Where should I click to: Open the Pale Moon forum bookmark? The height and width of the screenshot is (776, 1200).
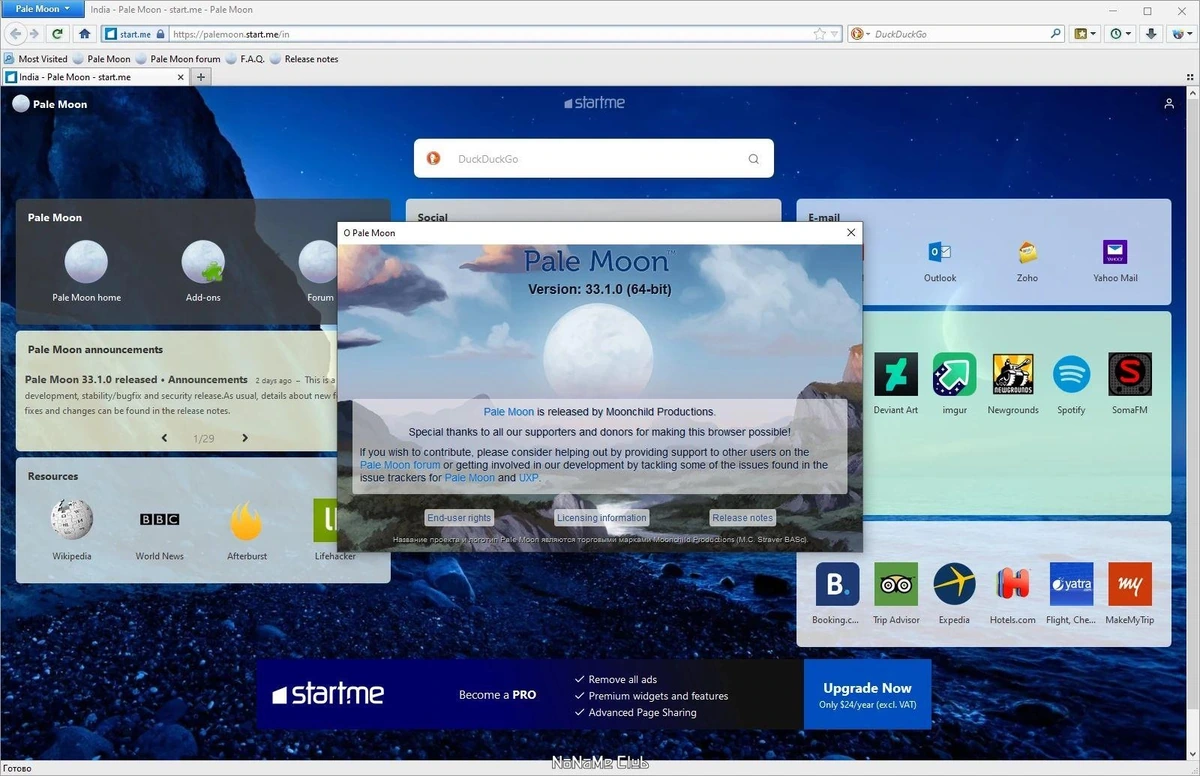click(x=178, y=59)
